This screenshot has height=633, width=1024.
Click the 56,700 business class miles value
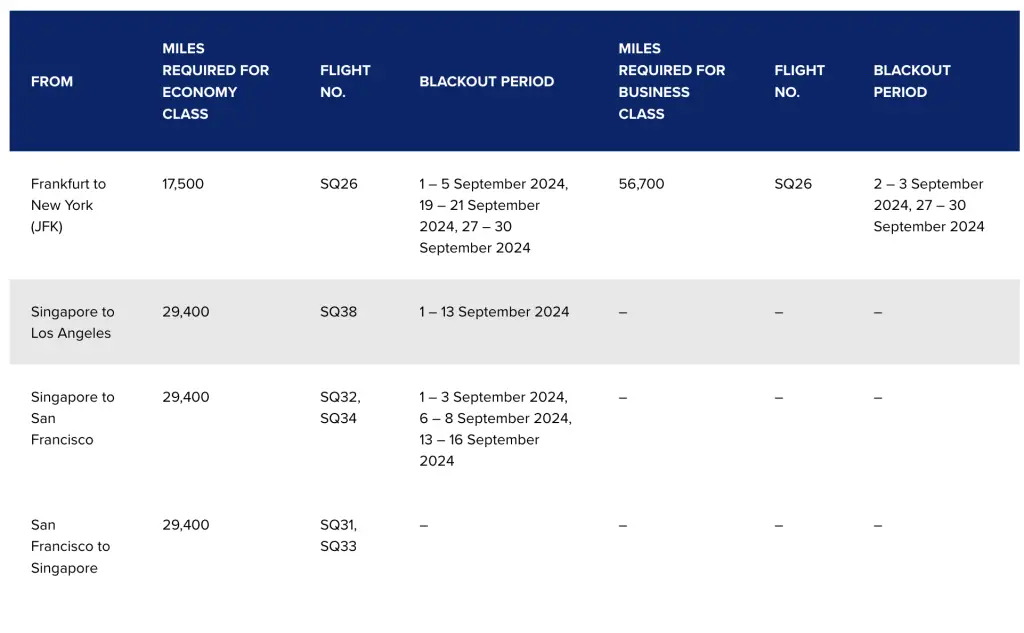641,184
